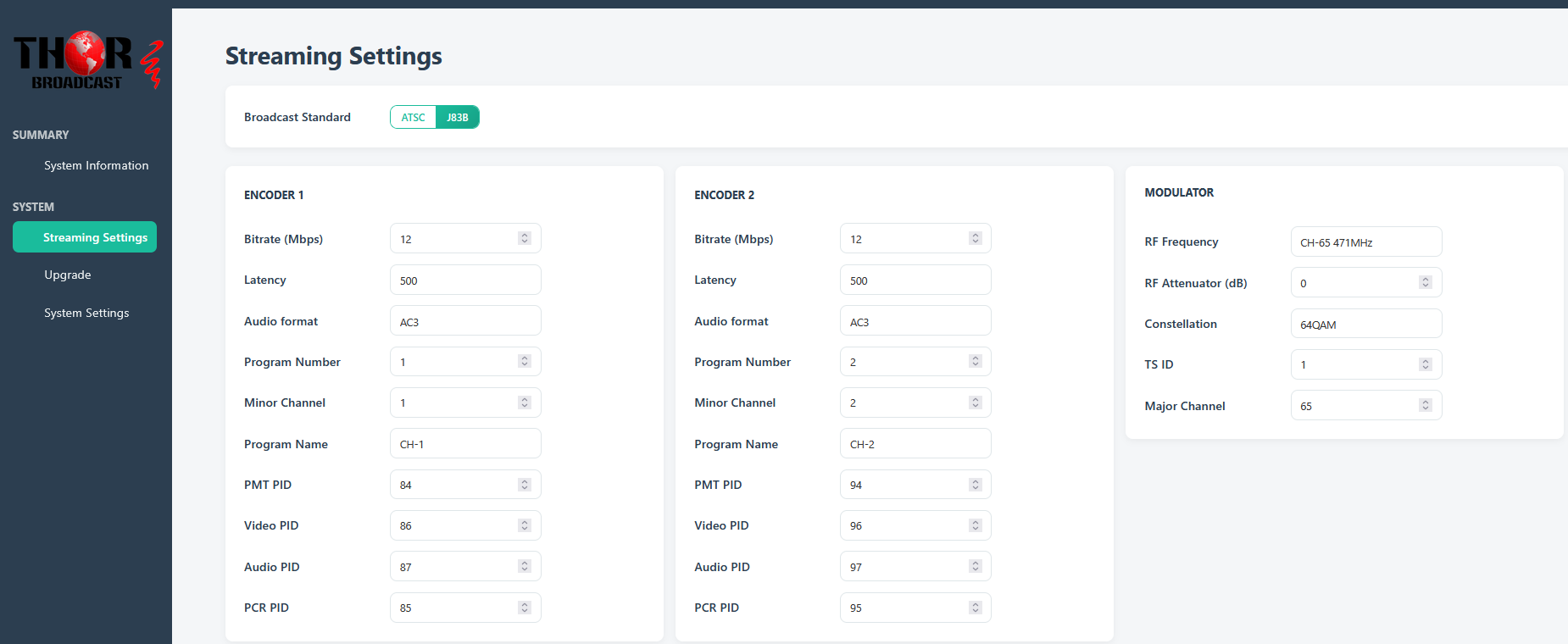This screenshot has height=644, width=1568.
Task: Click RF Attenuator stepper arrows
Action: (1425, 283)
